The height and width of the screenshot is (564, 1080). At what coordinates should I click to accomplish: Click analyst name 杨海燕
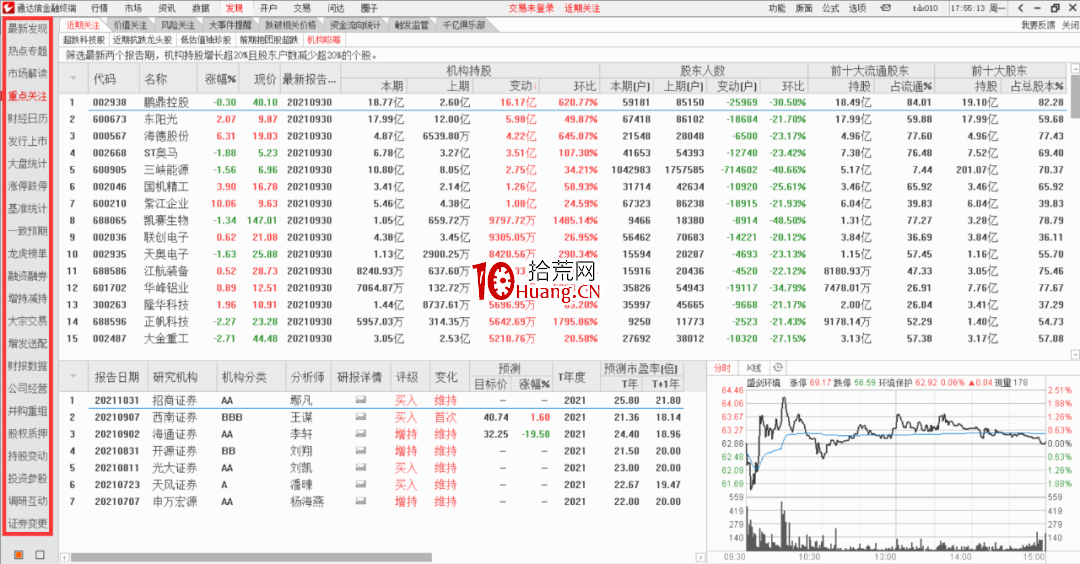(307, 501)
